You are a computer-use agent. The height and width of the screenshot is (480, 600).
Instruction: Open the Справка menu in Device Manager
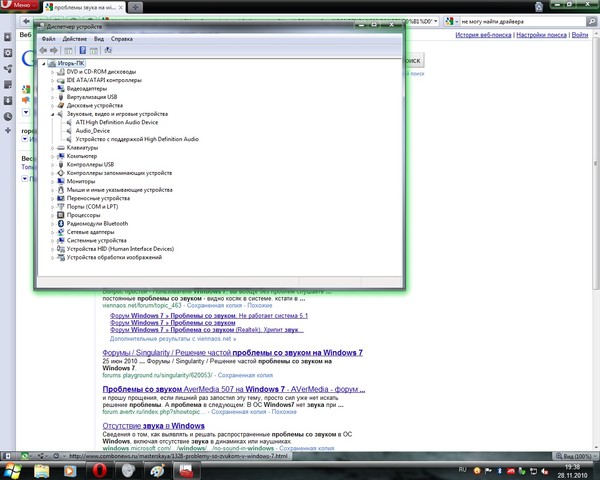pos(122,39)
